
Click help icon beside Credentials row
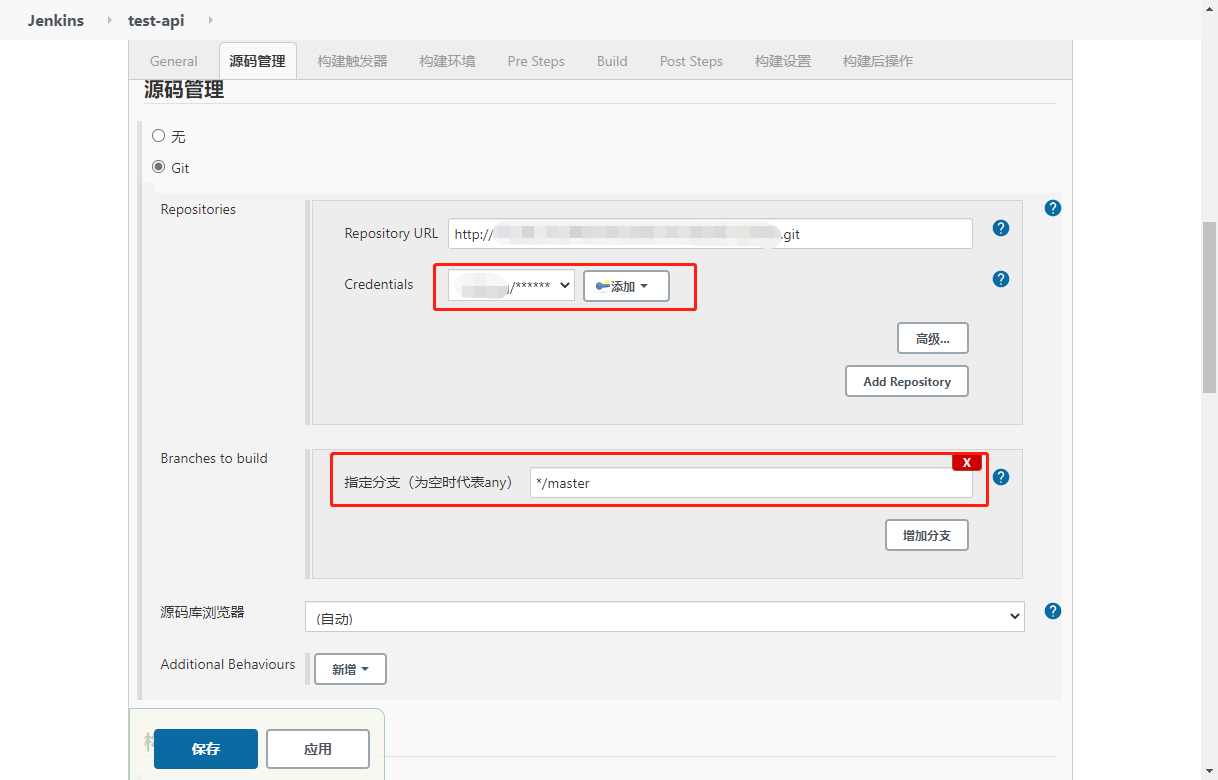click(x=1000, y=279)
